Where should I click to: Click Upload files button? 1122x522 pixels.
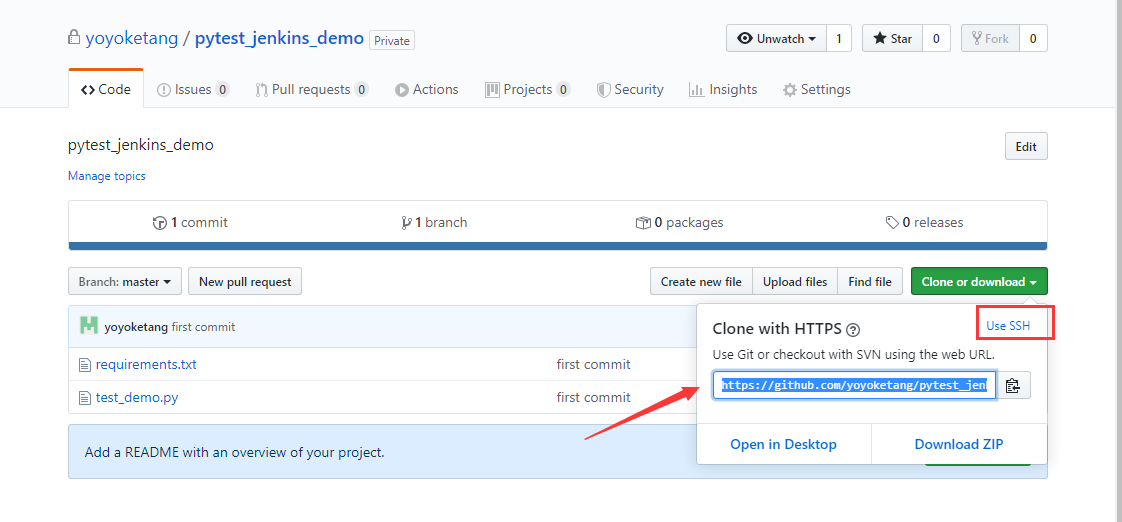[x=795, y=281]
